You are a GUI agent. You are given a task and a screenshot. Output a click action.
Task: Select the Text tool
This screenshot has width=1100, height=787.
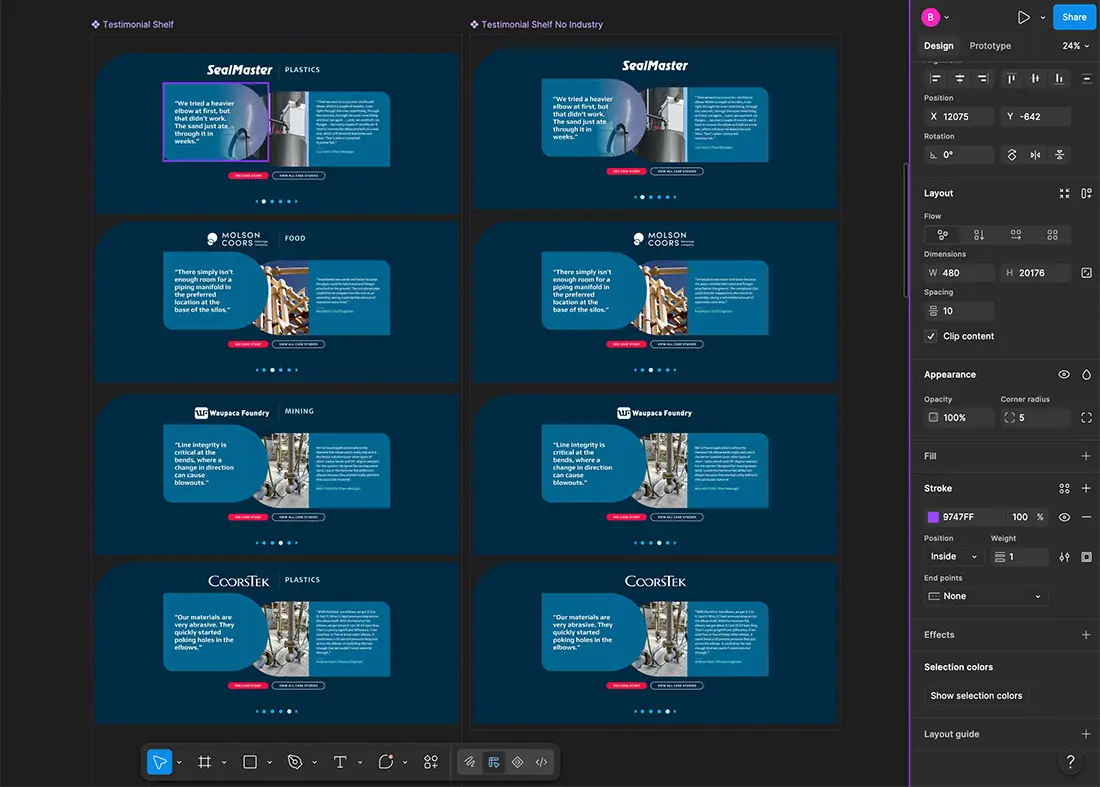pyautogui.click(x=340, y=762)
